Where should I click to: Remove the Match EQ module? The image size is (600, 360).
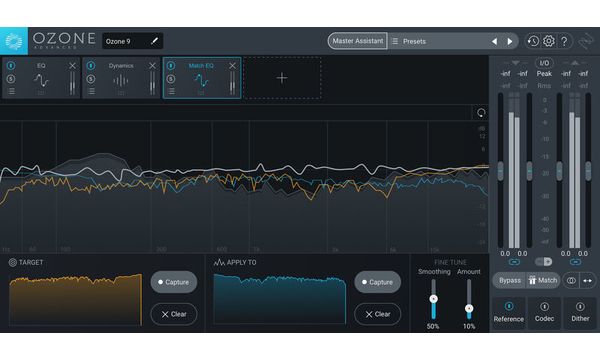click(x=232, y=66)
